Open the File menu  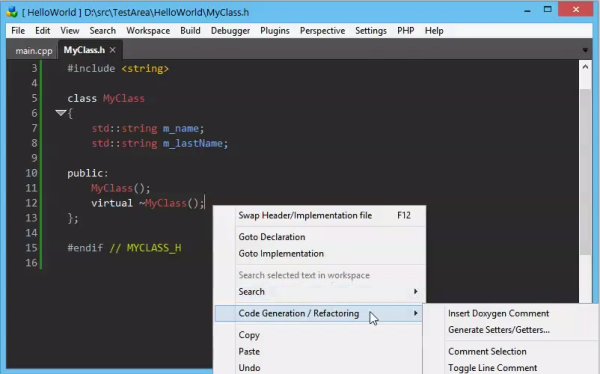(x=18, y=30)
